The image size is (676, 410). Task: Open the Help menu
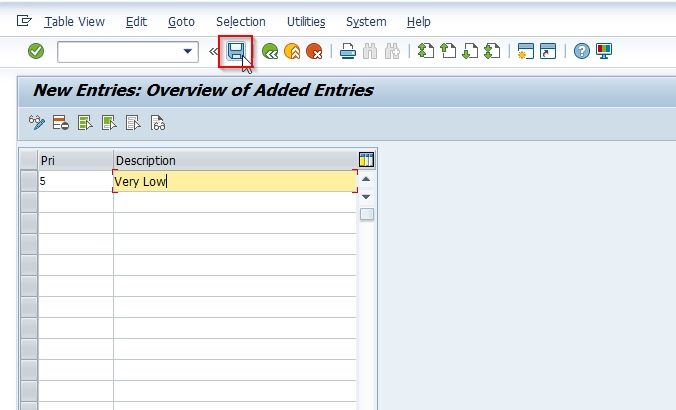coord(419,22)
